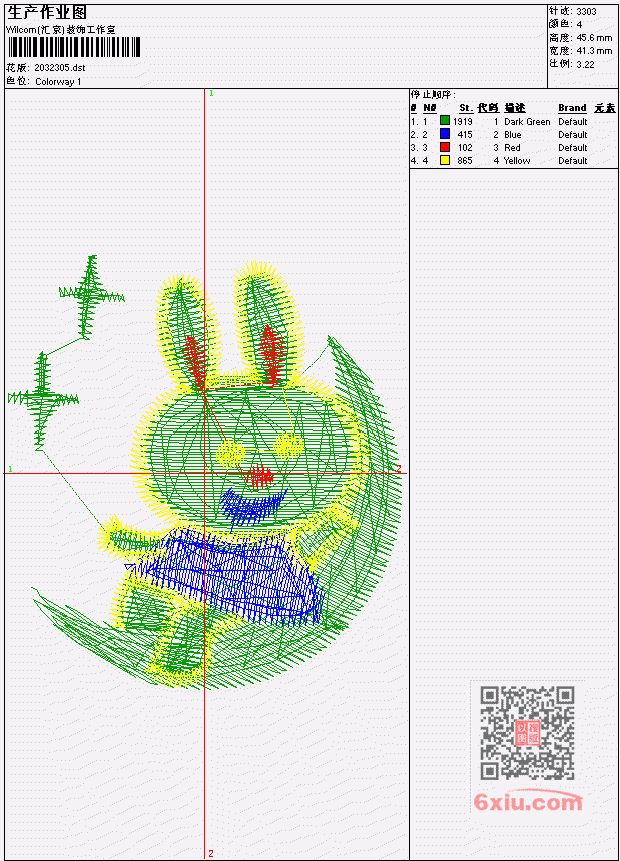Click the green "1" marker atop vertical axis
This screenshot has height=861, width=620.
(x=211, y=93)
